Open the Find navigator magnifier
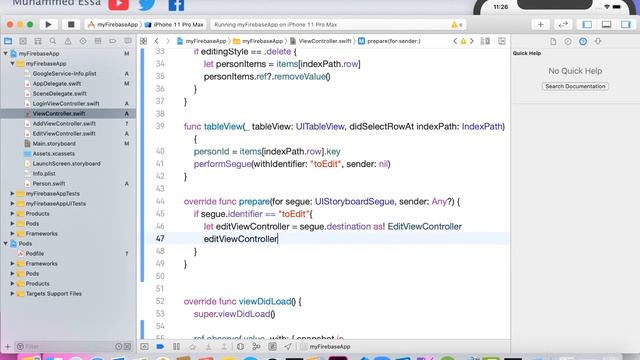The width and height of the screenshot is (640, 360). point(53,41)
